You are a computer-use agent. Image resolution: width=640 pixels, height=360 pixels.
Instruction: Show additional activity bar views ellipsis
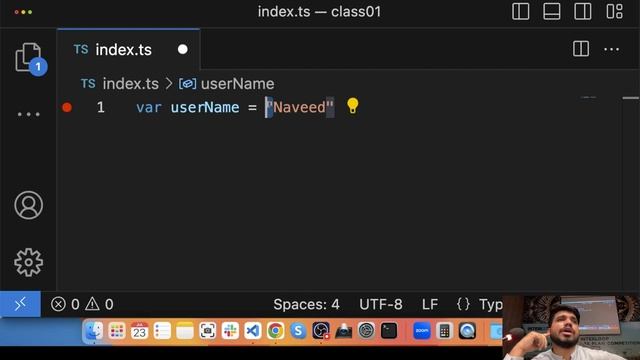click(x=29, y=114)
